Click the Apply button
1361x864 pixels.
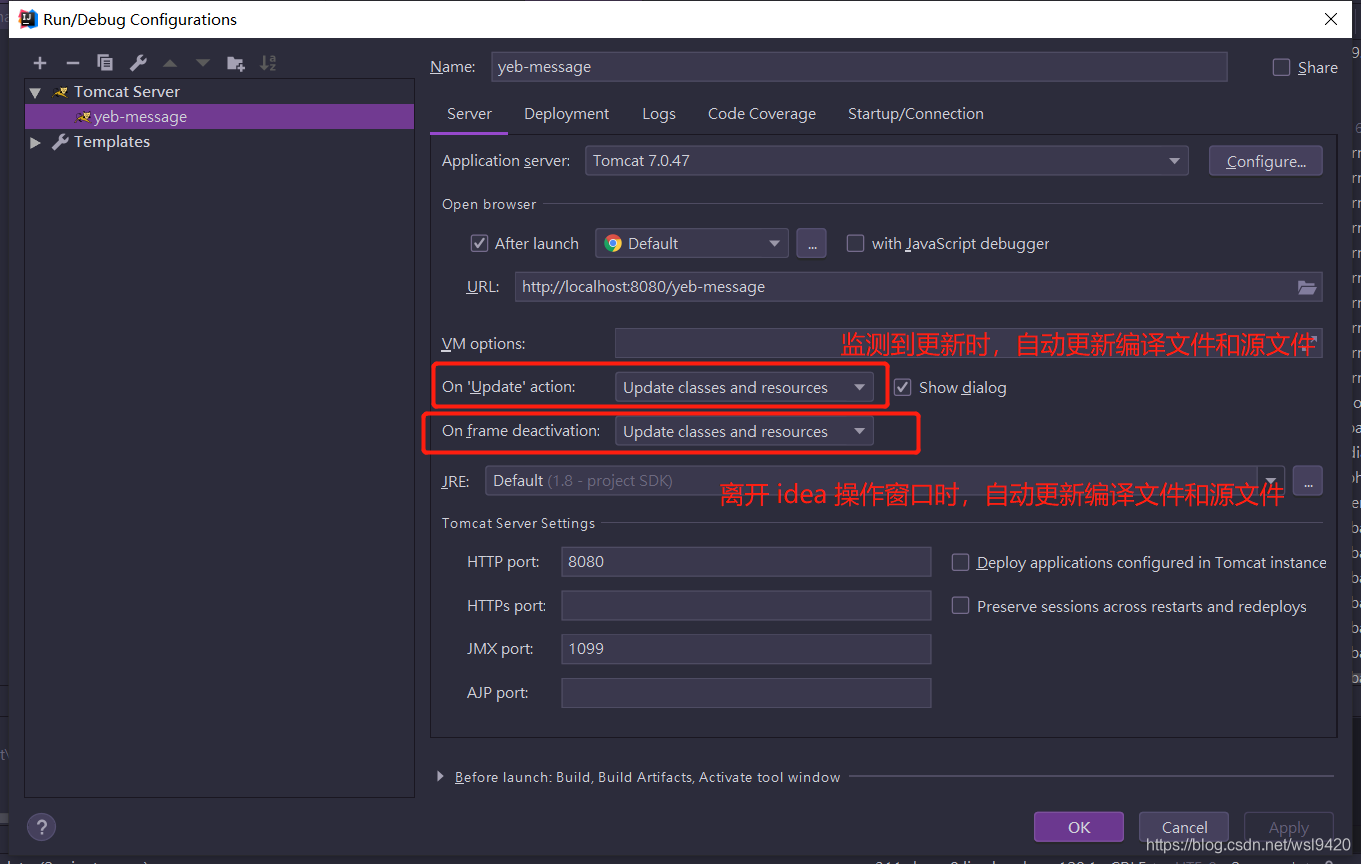pyautogui.click(x=1289, y=827)
